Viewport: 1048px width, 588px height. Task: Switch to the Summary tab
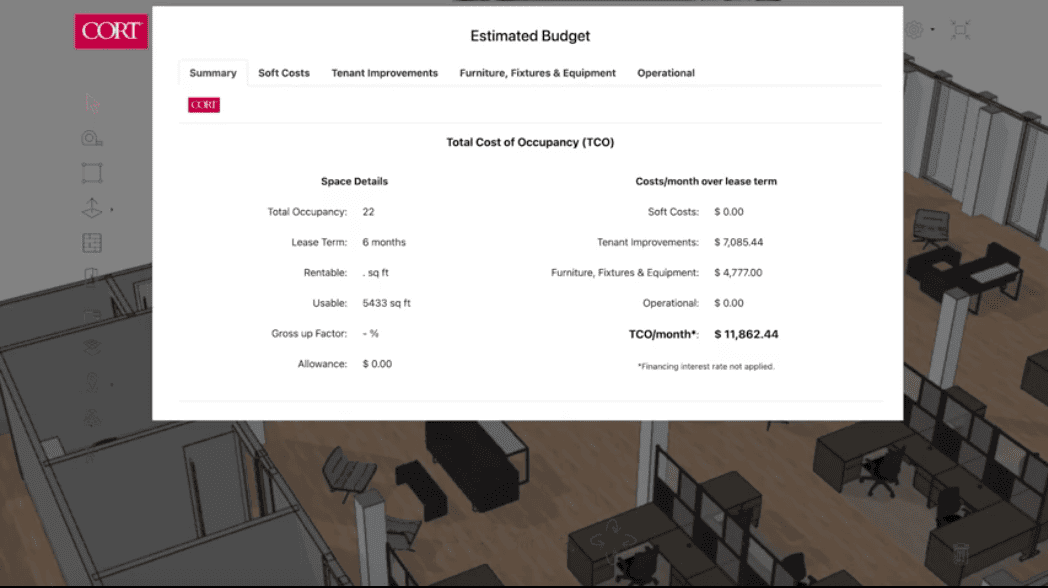[213, 73]
